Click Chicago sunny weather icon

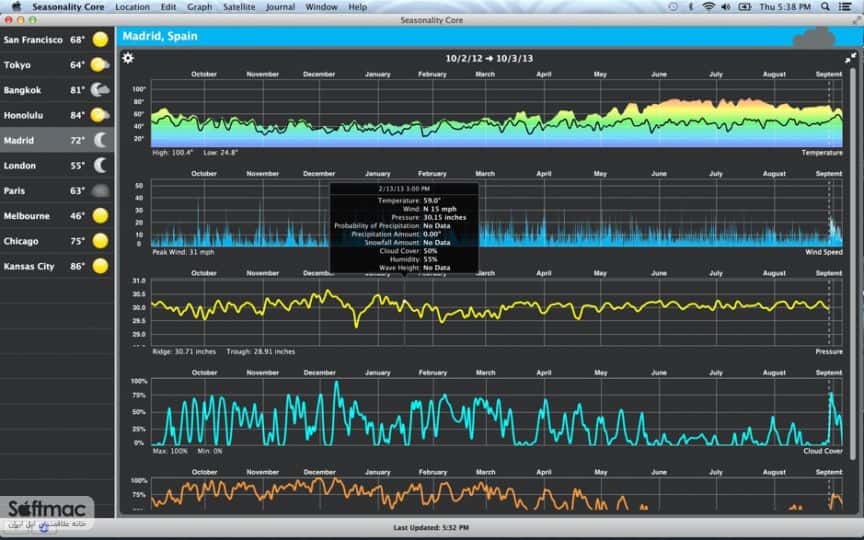[x=100, y=241]
